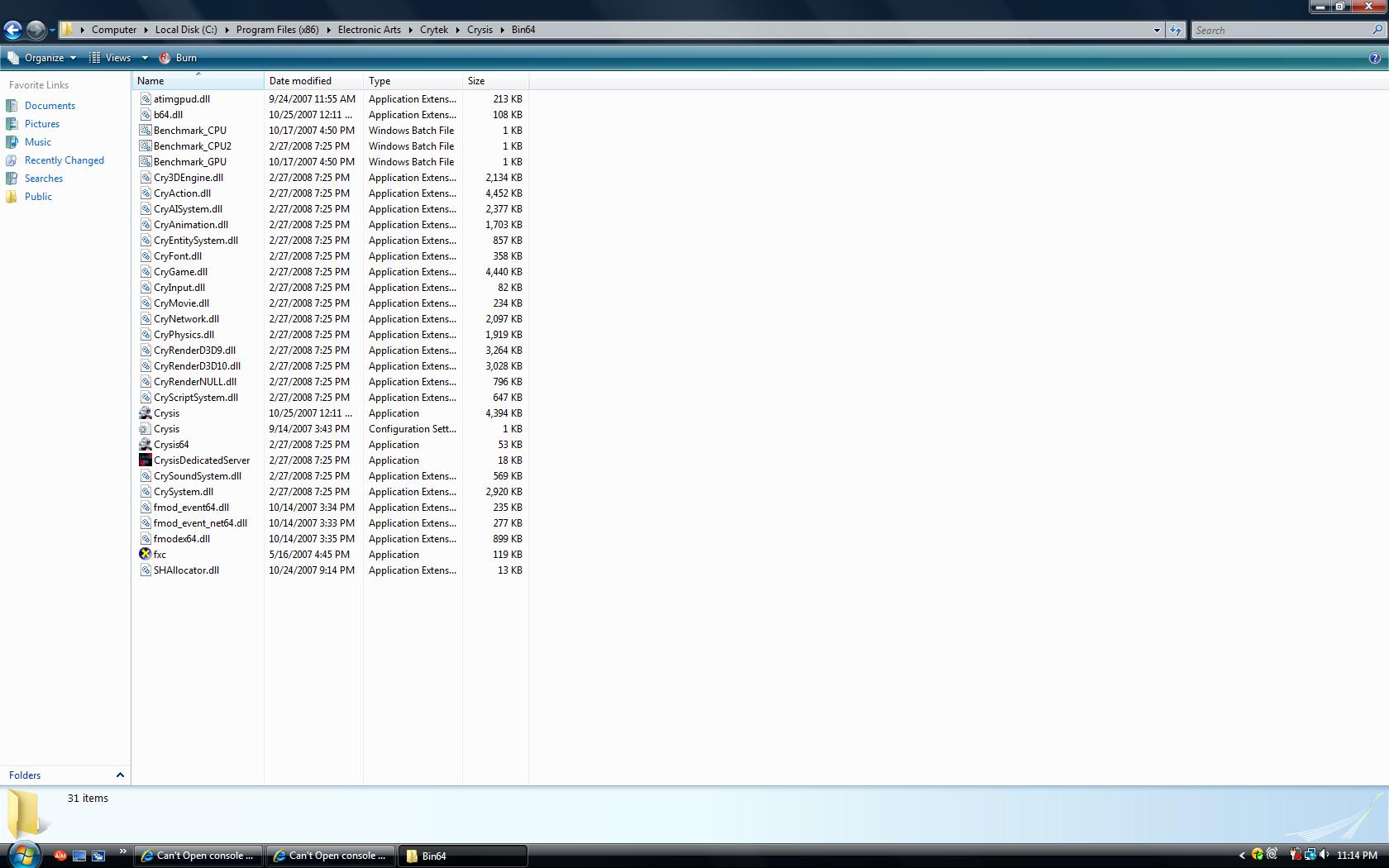This screenshot has height=868, width=1389.
Task: Click Switch between windows quick launch icon
Action: [98, 856]
